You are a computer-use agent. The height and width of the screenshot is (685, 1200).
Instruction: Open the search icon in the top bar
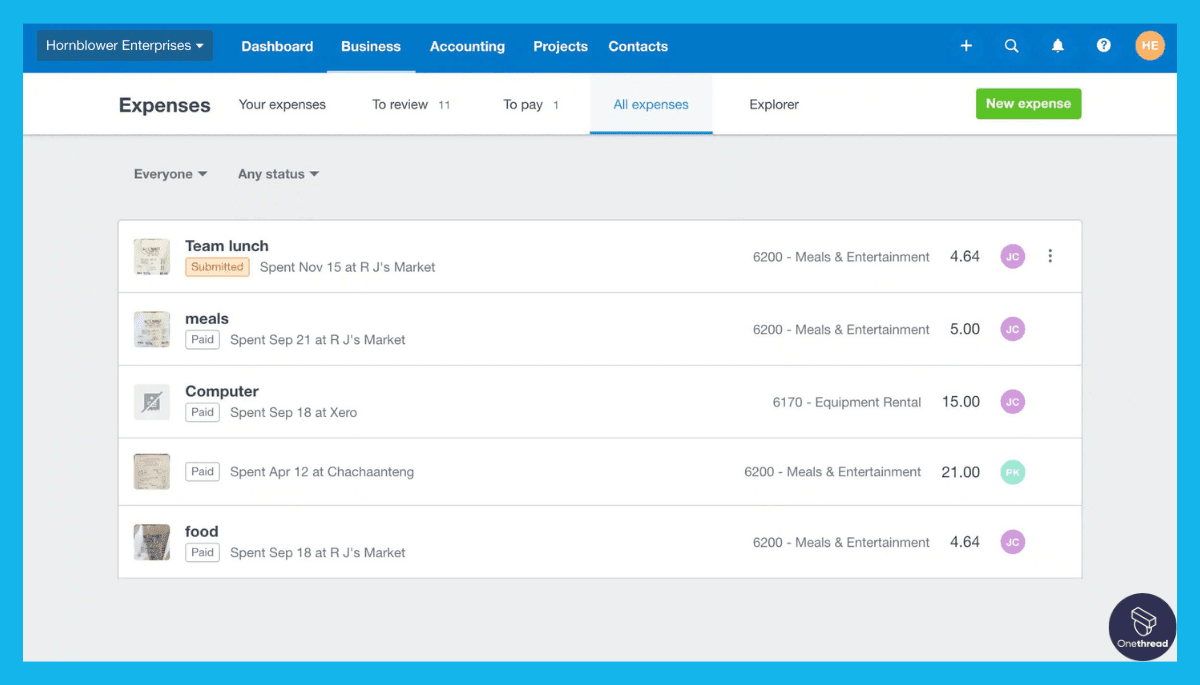tap(1011, 46)
